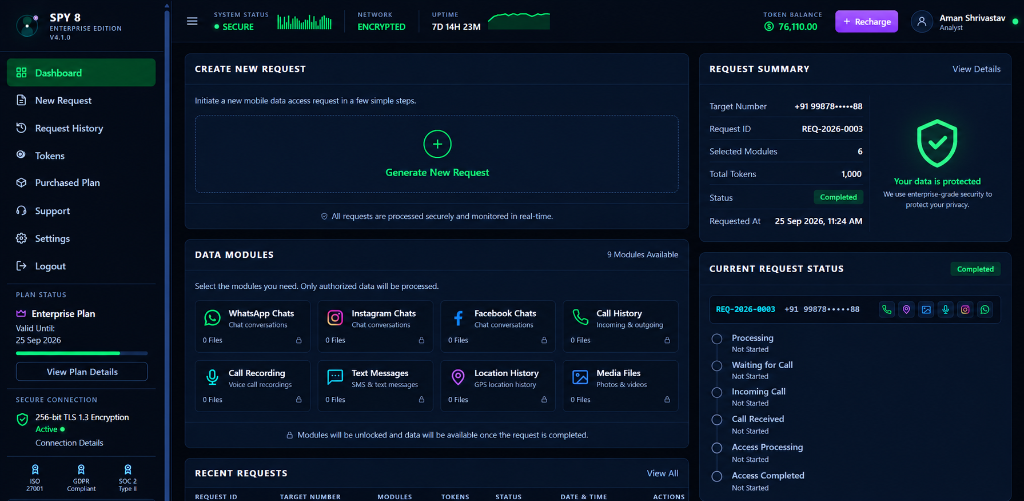Open Settings in the sidebar
Screen dimensions: 1024x501
pos(82,238)
